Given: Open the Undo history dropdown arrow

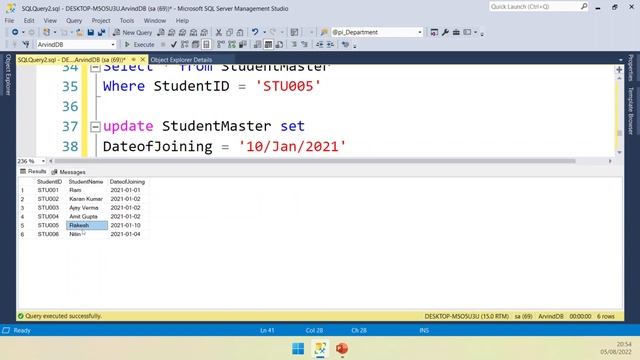Looking at the screenshot, I should [x=264, y=32].
